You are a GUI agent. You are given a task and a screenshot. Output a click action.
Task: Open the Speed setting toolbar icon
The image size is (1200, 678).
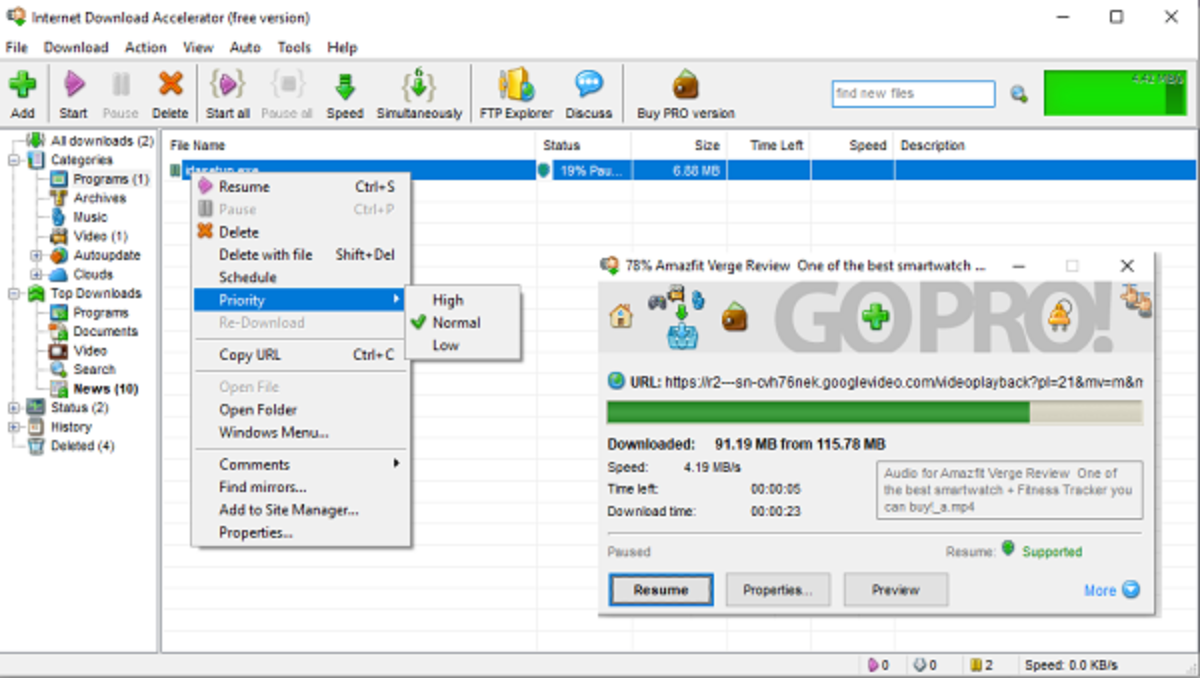coord(345,85)
